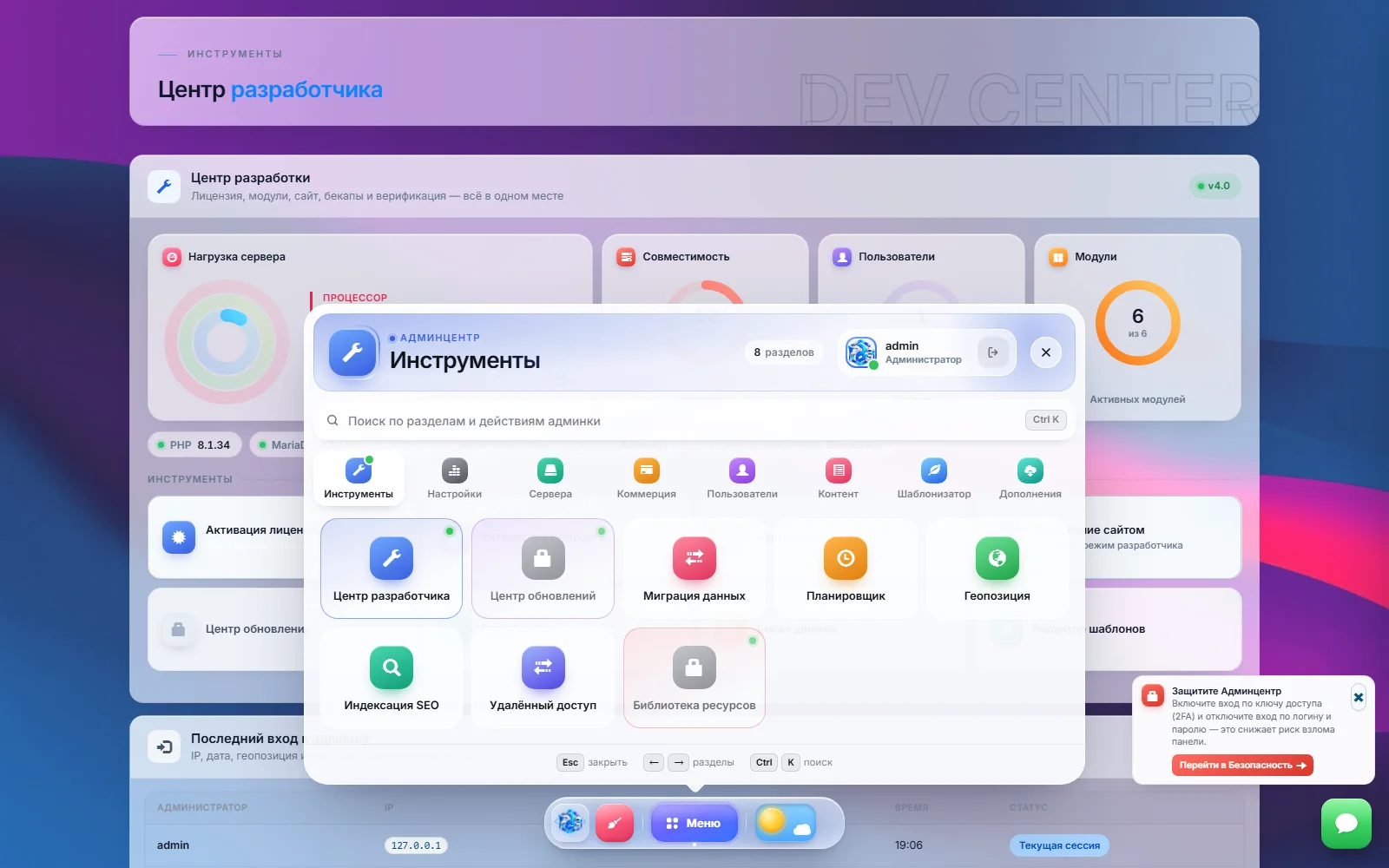Click the Ctrl K shortcut badge in search

[x=1045, y=420]
